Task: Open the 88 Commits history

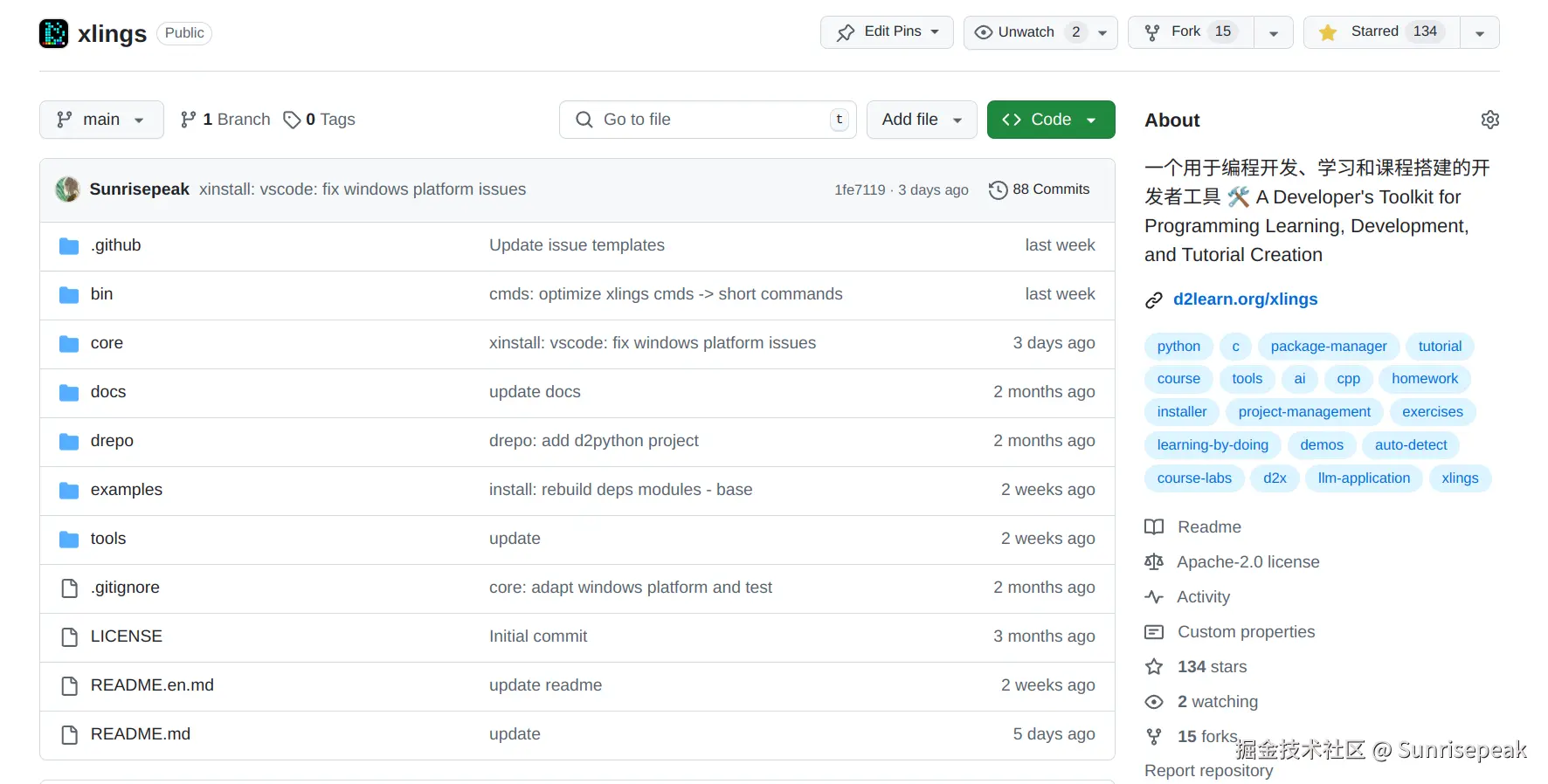Action: click(1040, 189)
